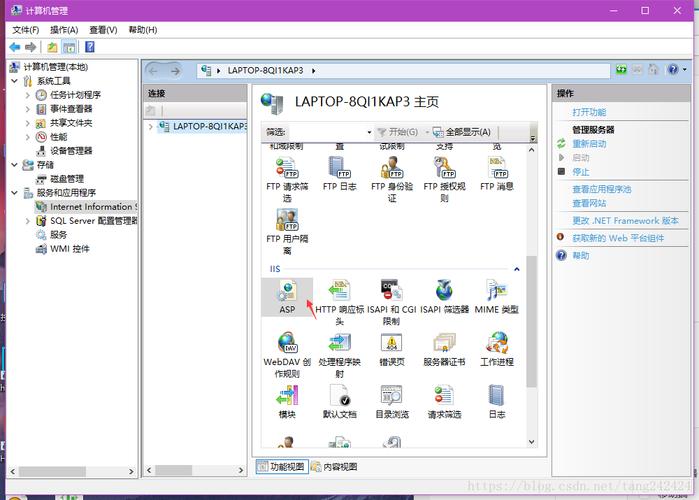Click the toolbar help icon
The width and height of the screenshot is (699, 500).
click(x=90, y=47)
